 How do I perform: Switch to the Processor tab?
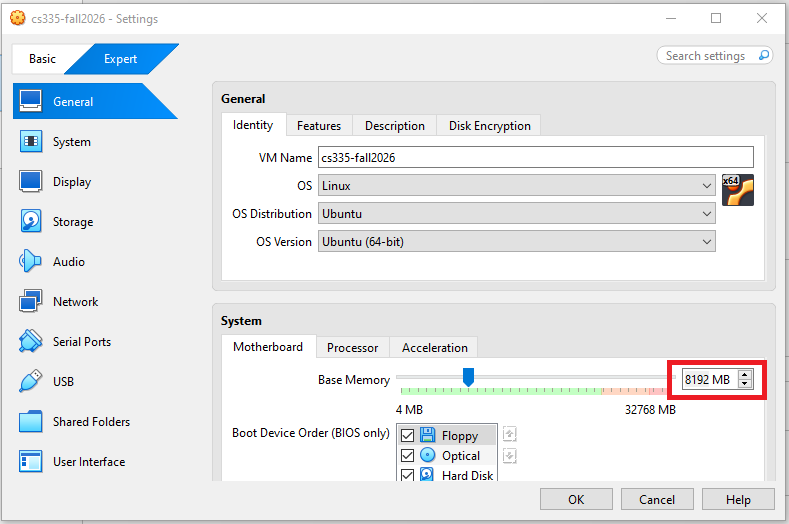click(x=352, y=348)
